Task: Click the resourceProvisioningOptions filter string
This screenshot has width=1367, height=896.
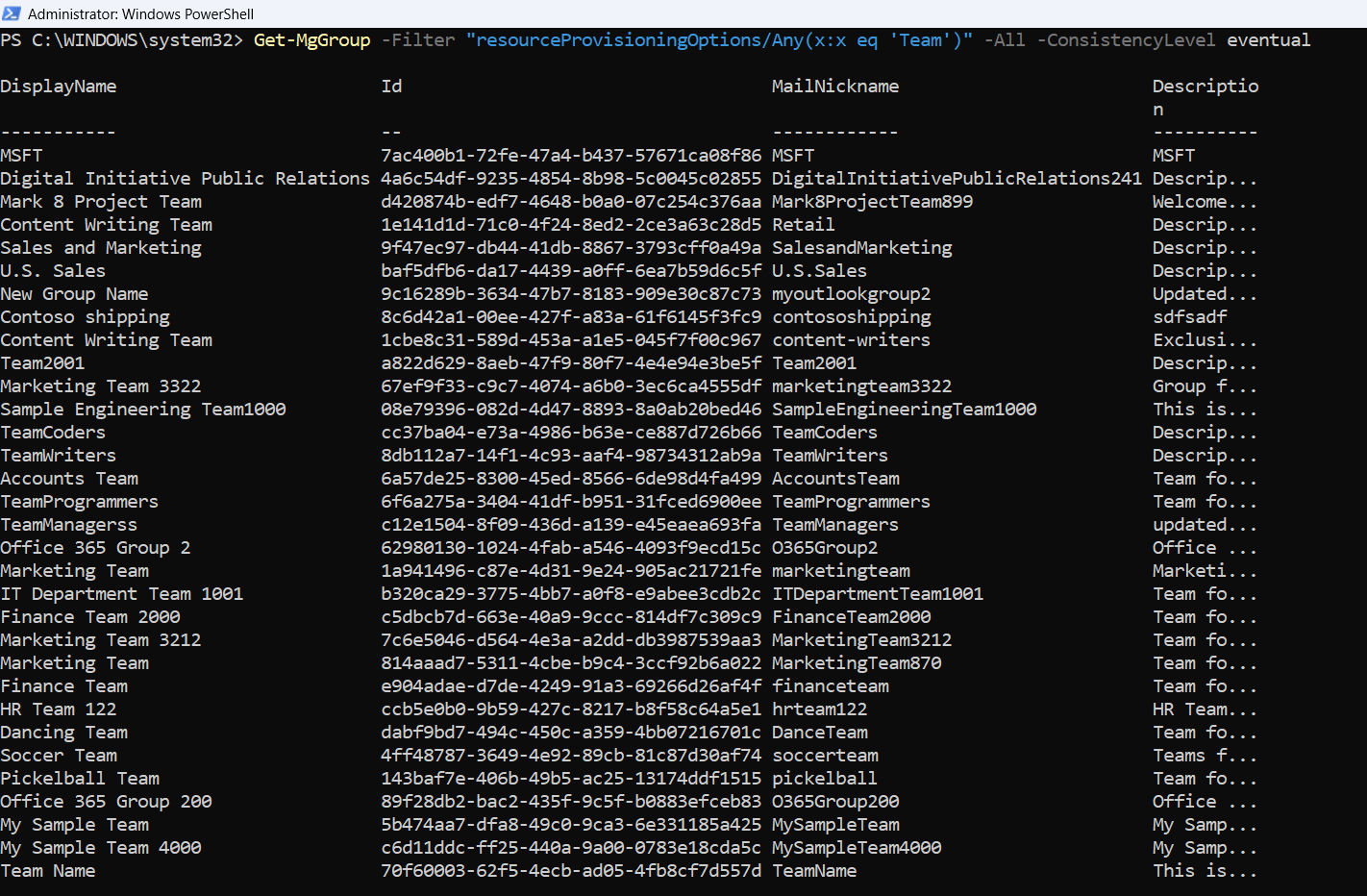Action: 719,40
